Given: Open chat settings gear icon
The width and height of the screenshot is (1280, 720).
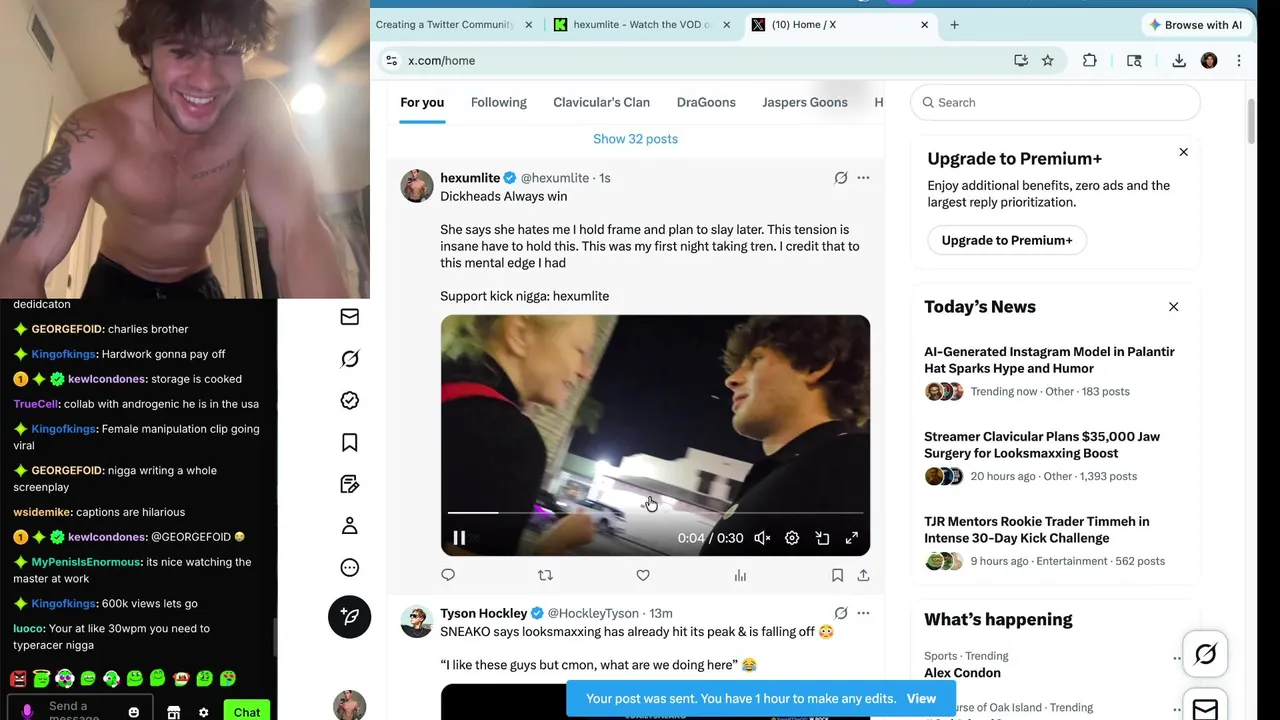Looking at the screenshot, I should [204, 712].
